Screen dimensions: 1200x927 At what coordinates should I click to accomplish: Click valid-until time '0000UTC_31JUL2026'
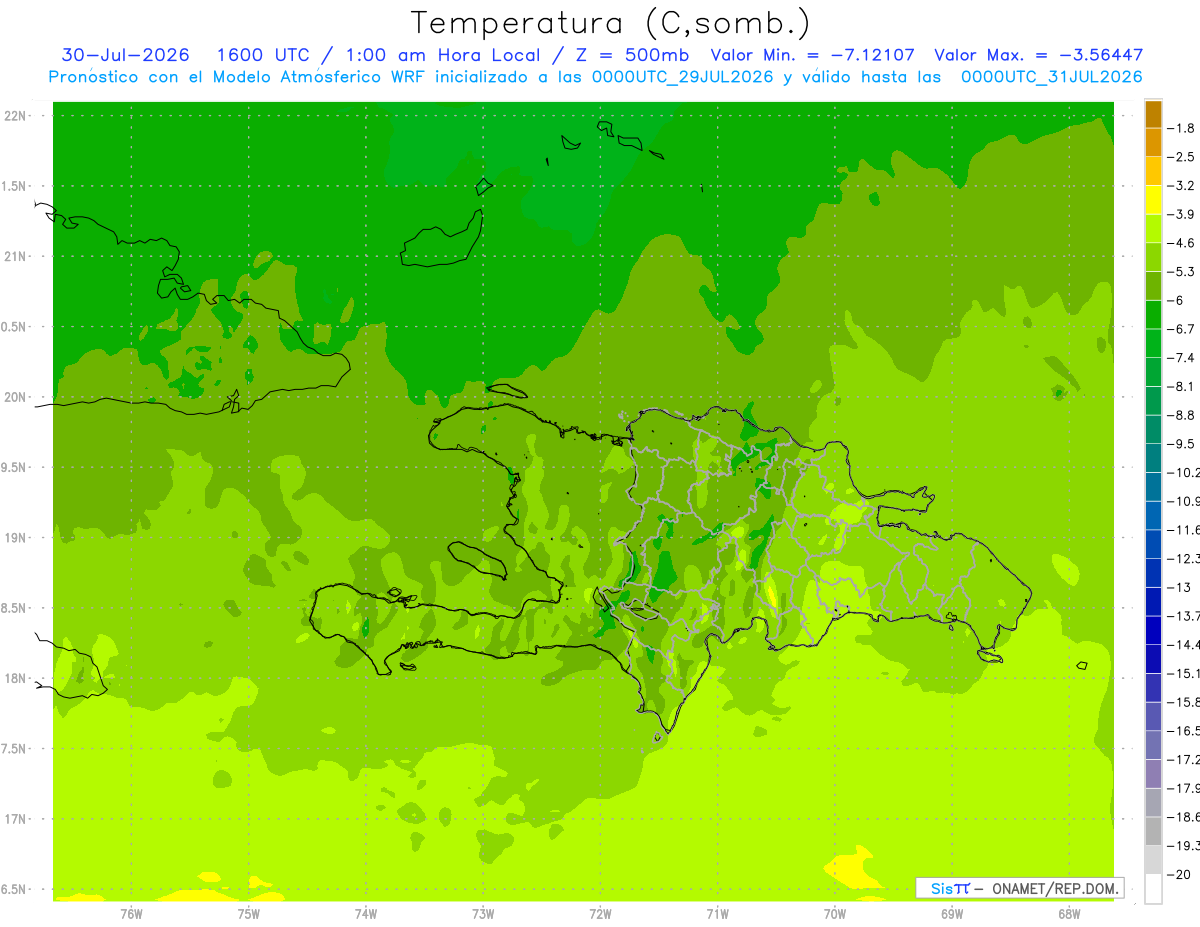coord(1051,77)
